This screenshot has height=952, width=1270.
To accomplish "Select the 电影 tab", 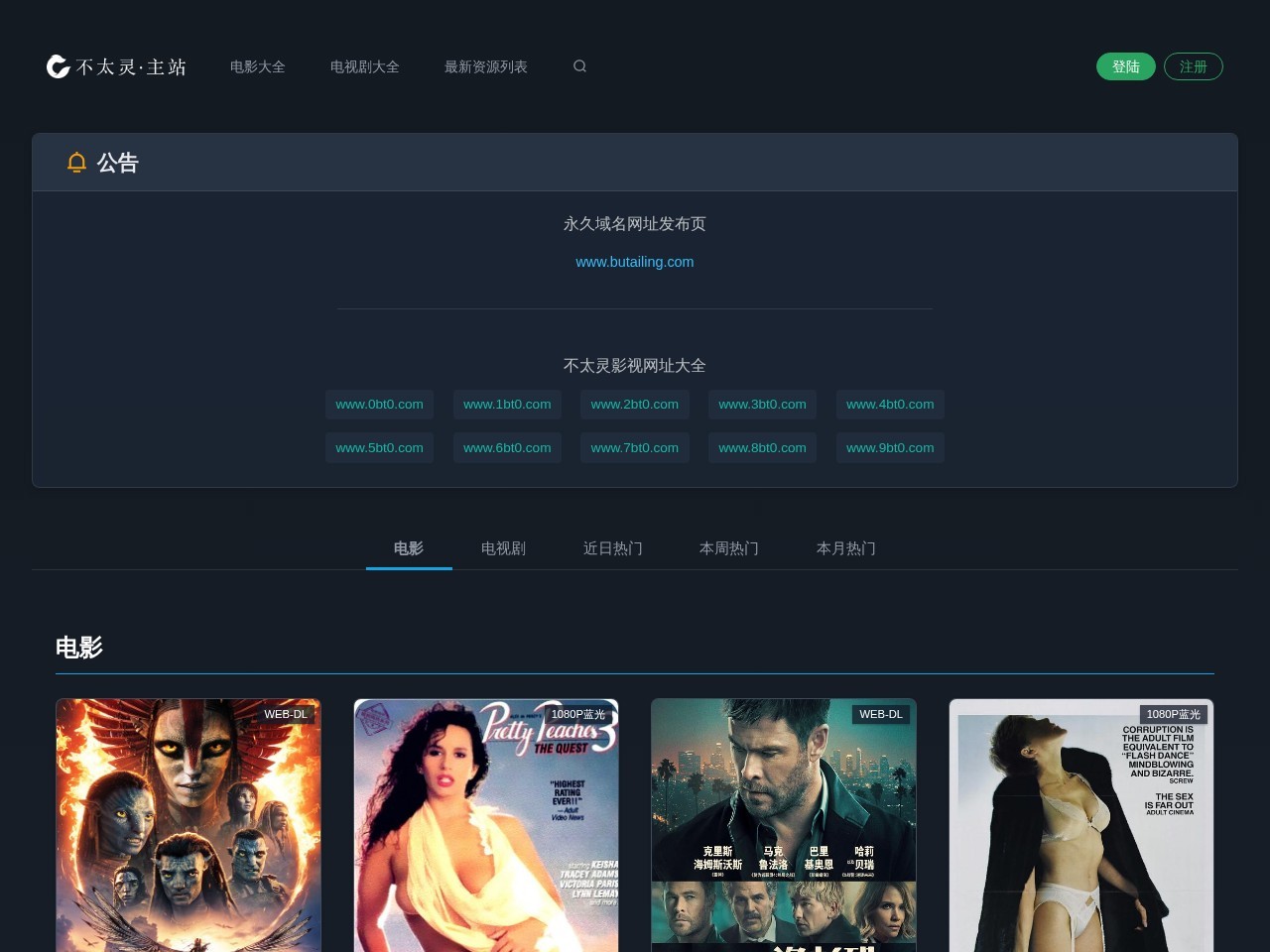I will (x=409, y=548).
